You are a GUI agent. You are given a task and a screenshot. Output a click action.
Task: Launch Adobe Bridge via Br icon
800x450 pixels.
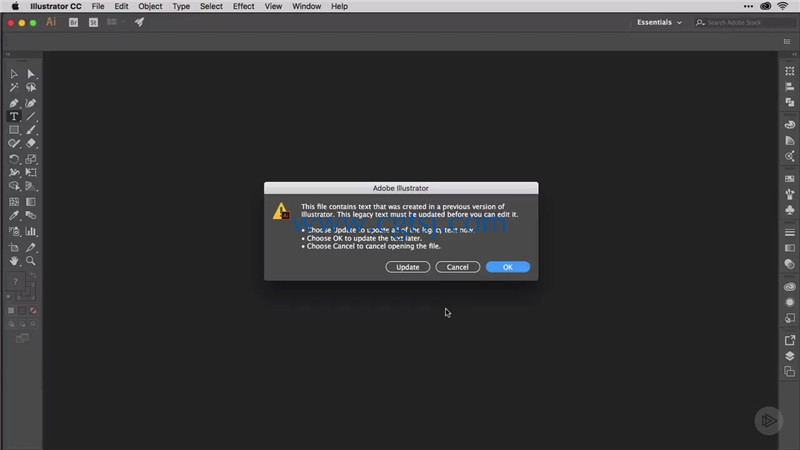73,22
